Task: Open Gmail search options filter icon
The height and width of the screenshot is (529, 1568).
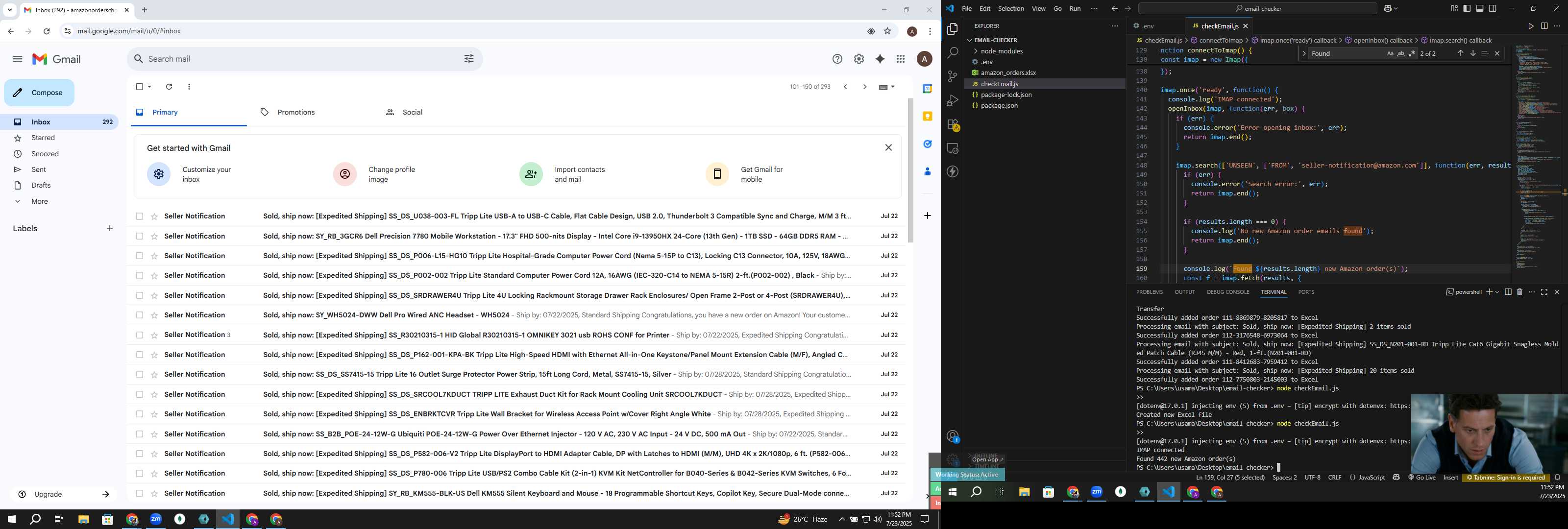Action: pos(469,59)
